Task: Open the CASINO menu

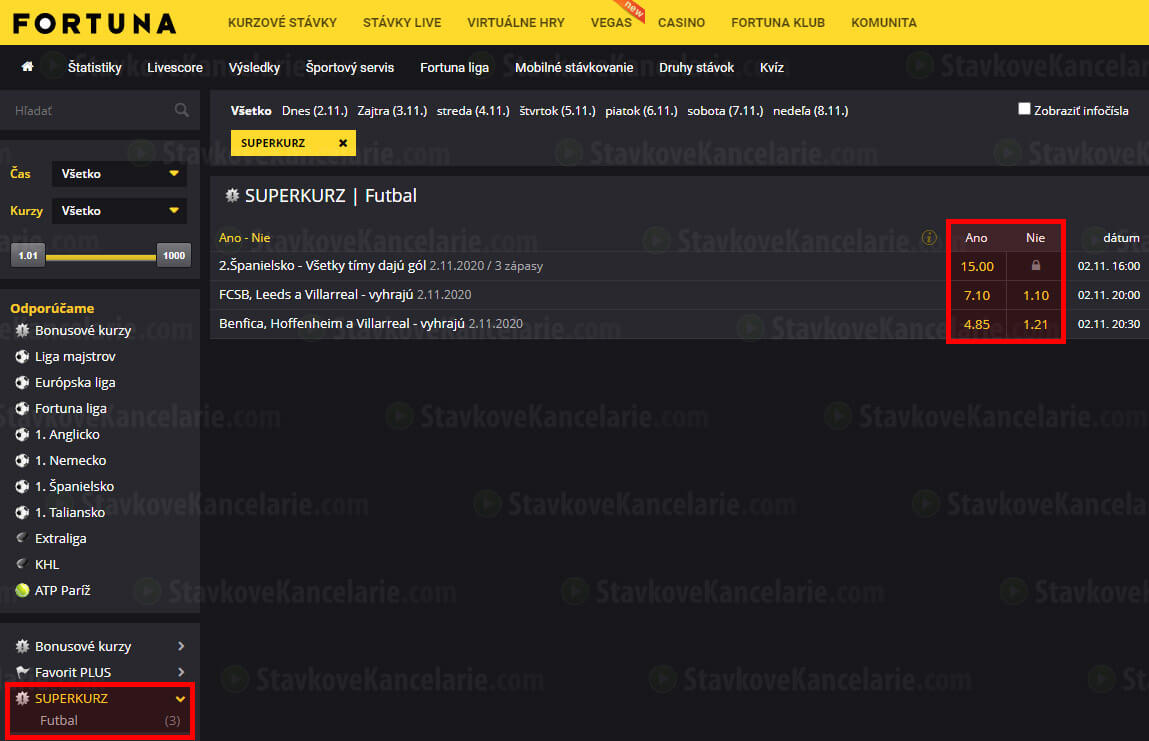Action: pos(681,23)
